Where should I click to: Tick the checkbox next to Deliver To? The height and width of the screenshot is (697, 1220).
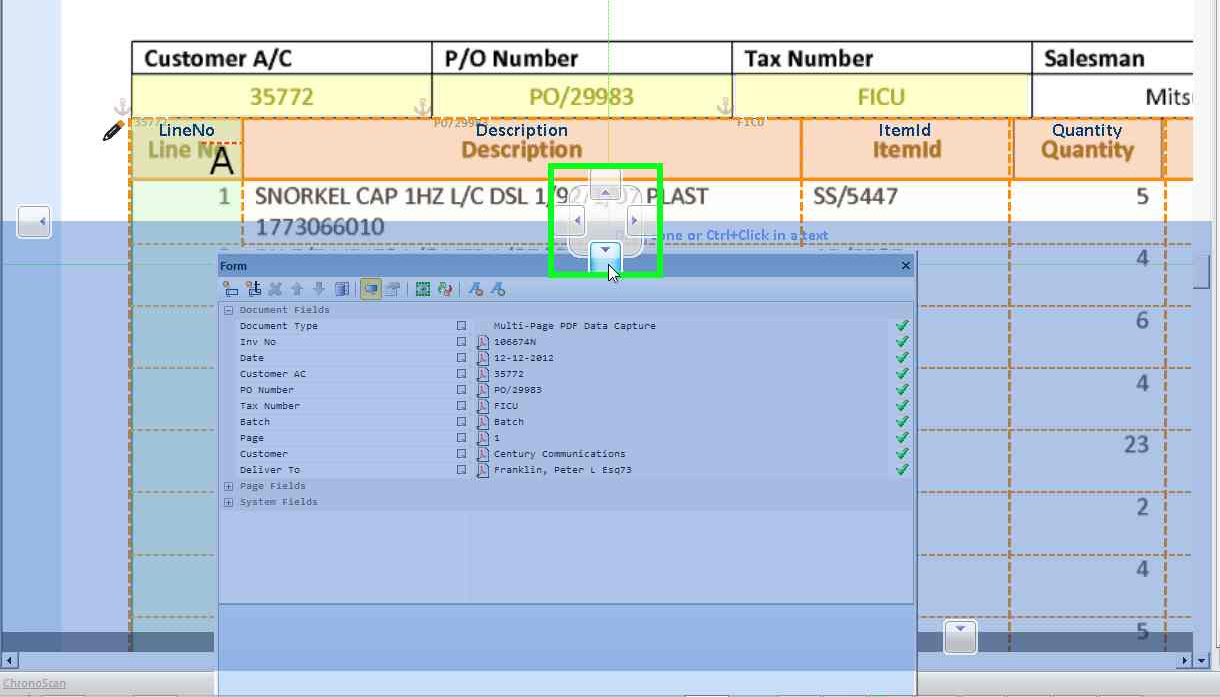(462, 470)
